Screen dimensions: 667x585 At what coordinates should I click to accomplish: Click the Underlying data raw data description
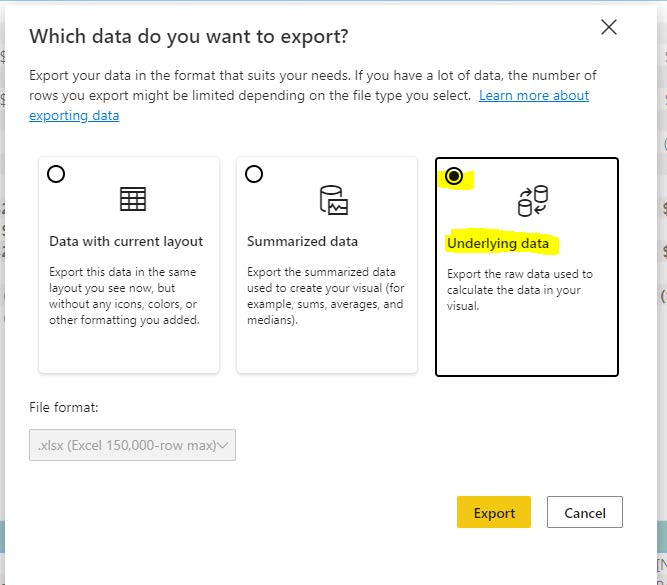coord(520,290)
